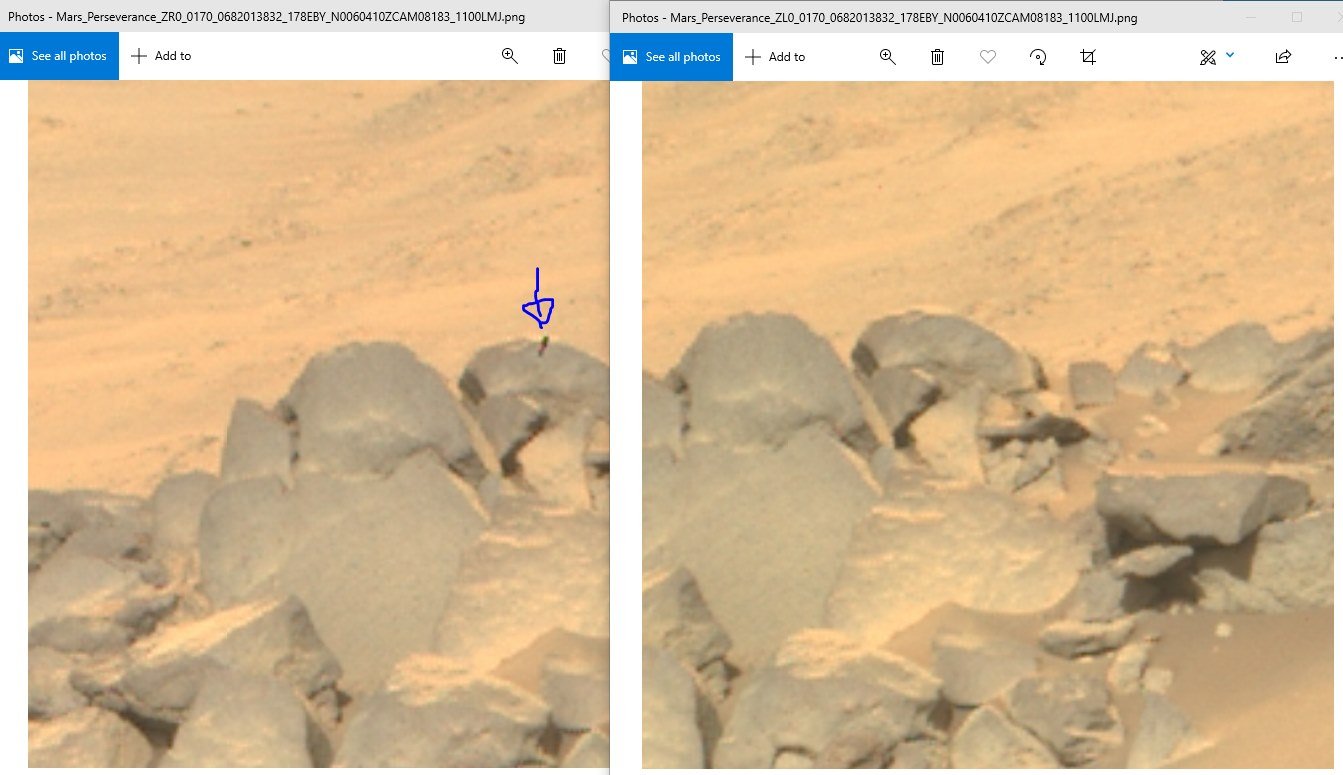Click See all photos in the left ZR0 window
This screenshot has width=1343, height=775.
pos(59,56)
